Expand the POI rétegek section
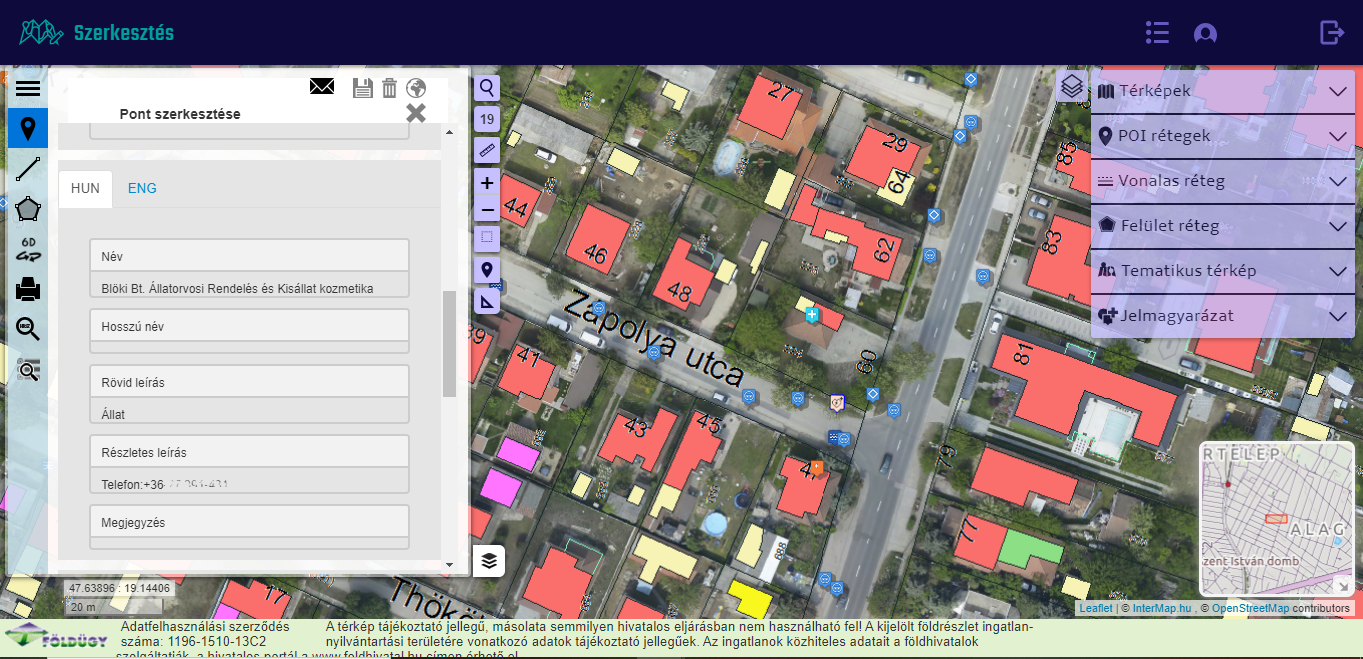The width and height of the screenshot is (1363, 659). click(x=1222, y=136)
